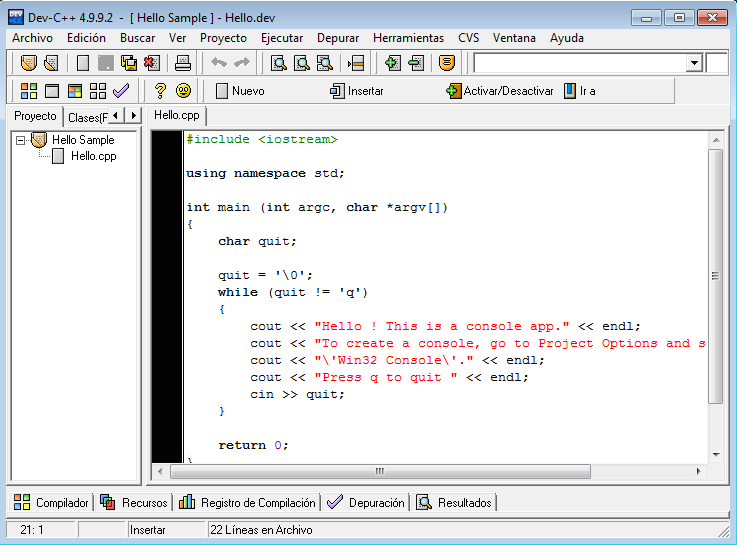
Task: Select Hello.cpp in the project tree
Action: tap(93, 156)
